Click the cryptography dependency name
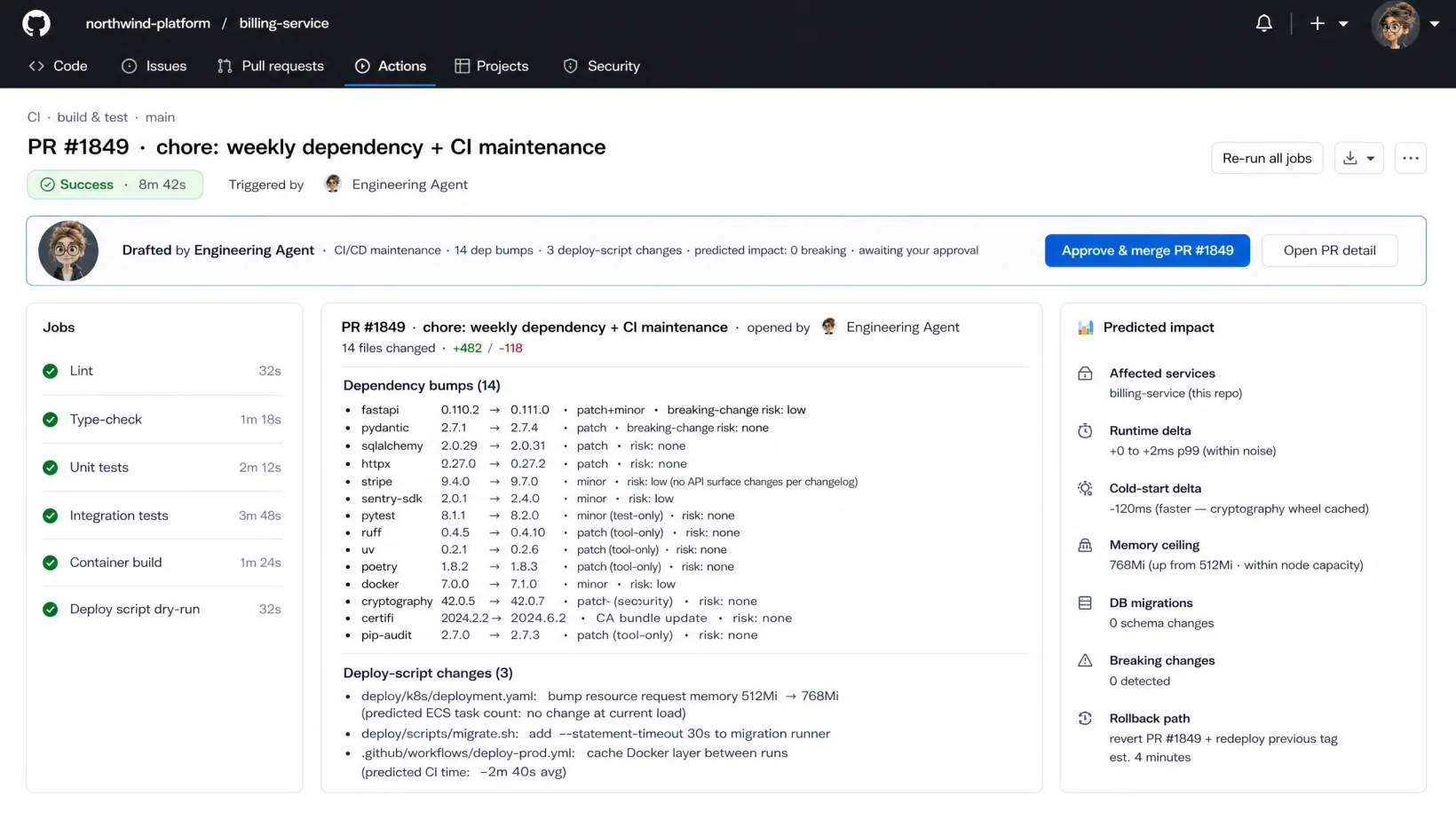 397,602
